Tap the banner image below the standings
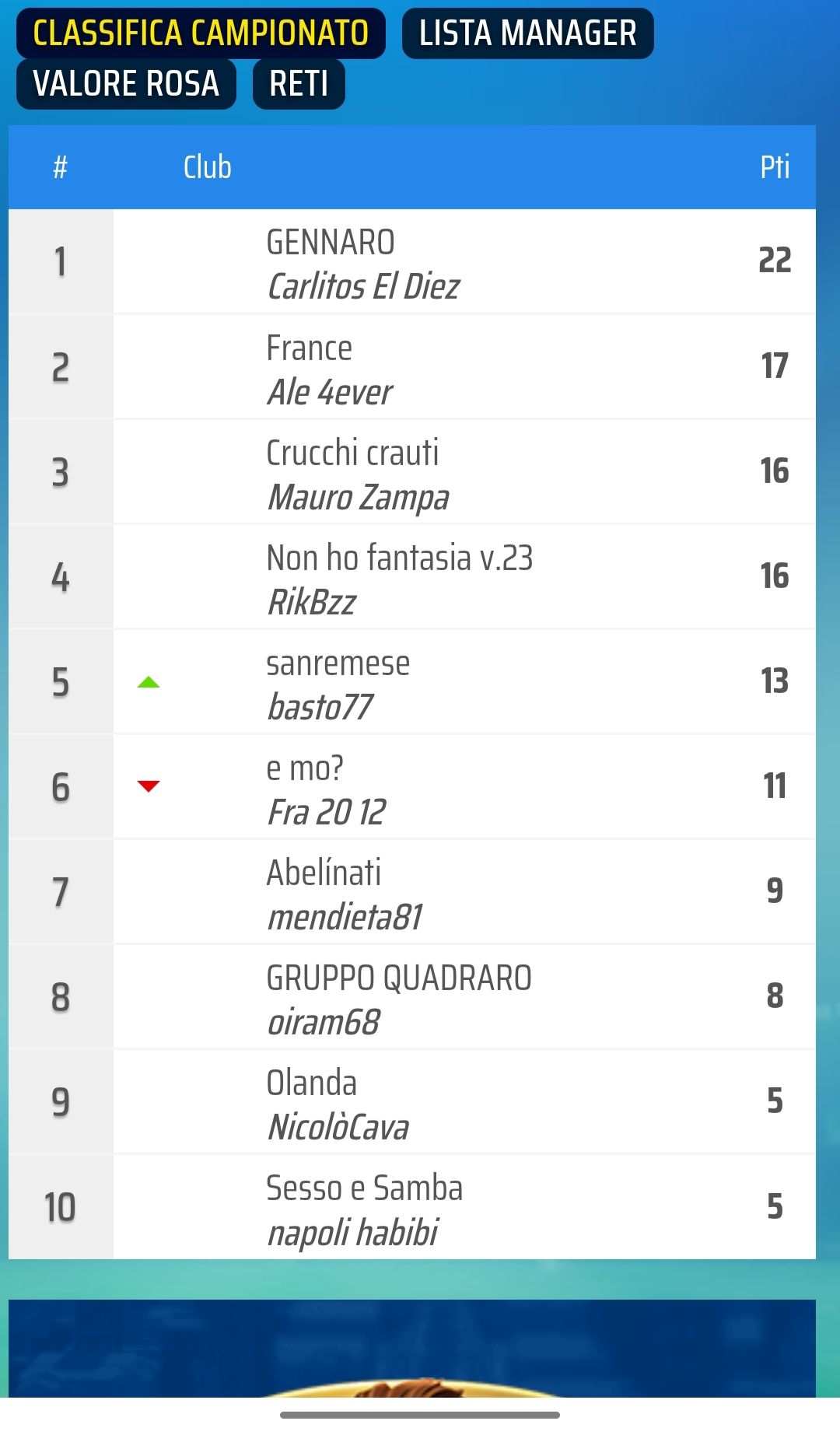This screenshot has height=1435, width=840. click(x=412, y=1348)
